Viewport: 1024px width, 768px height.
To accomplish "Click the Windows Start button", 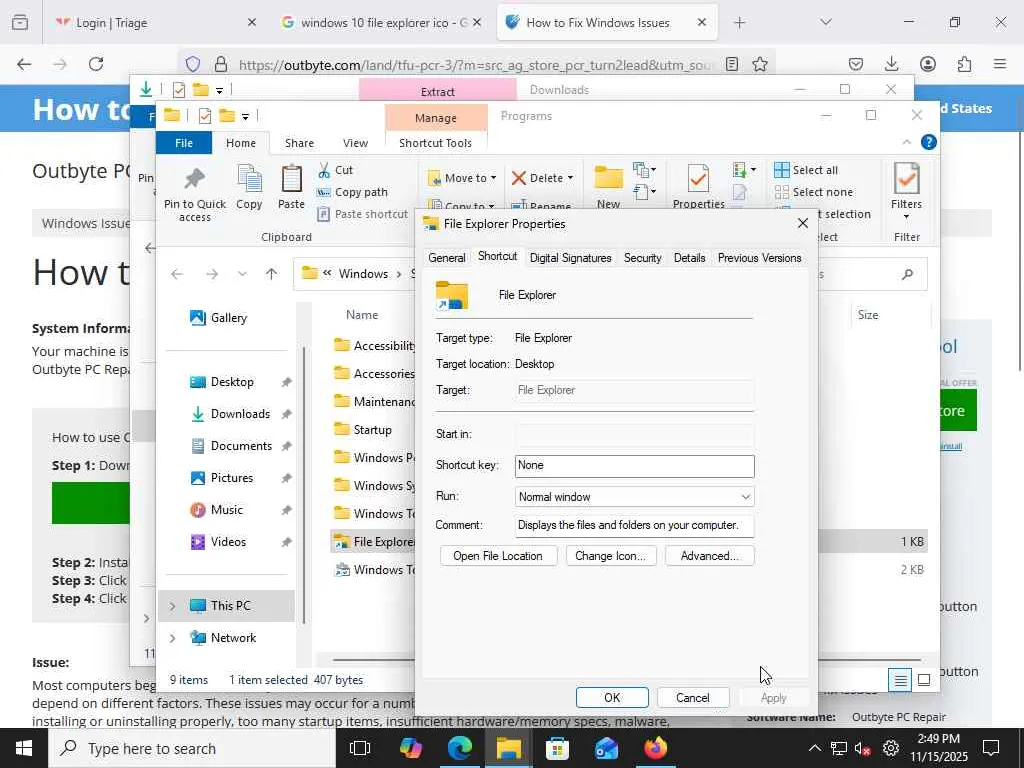I will click(x=24, y=748).
